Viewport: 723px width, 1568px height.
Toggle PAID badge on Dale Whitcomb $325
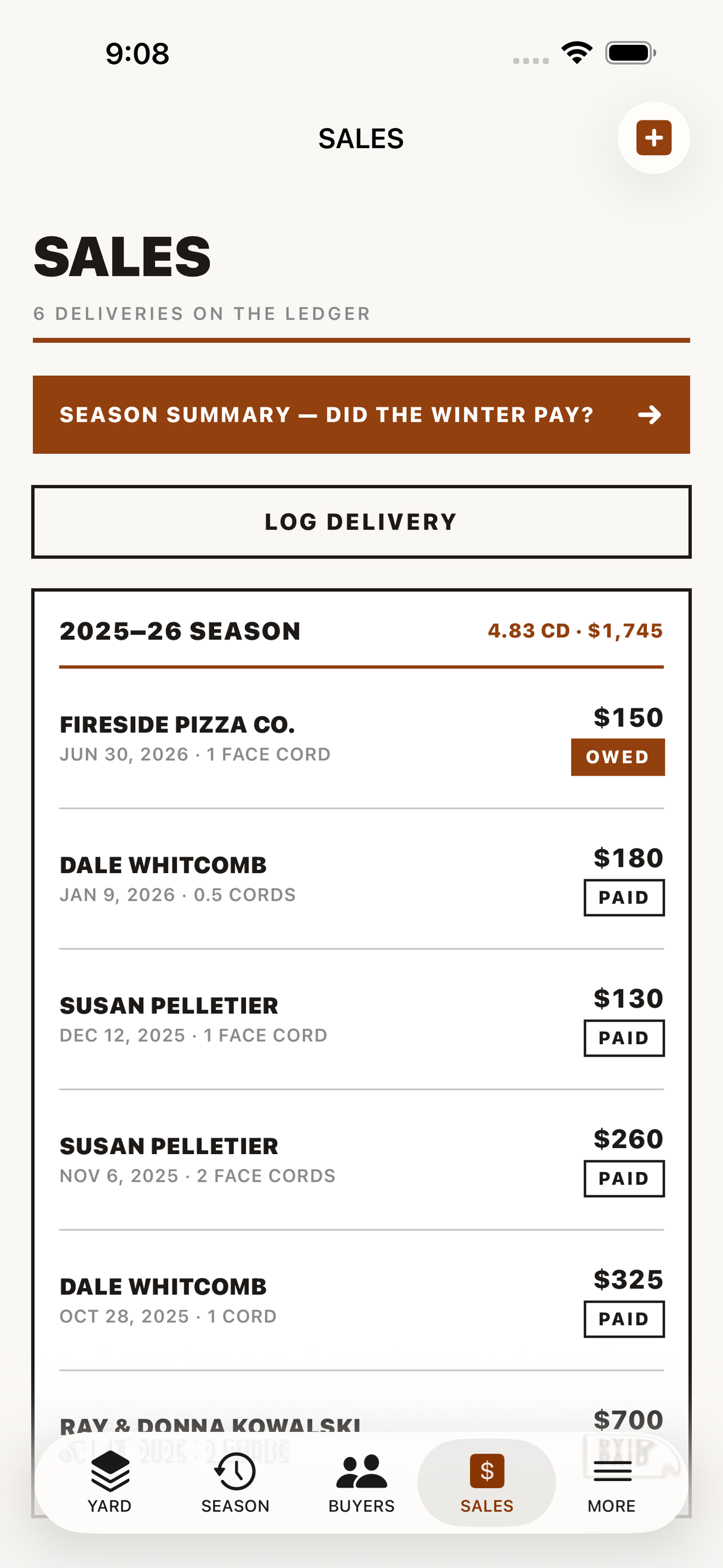(x=624, y=1319)
